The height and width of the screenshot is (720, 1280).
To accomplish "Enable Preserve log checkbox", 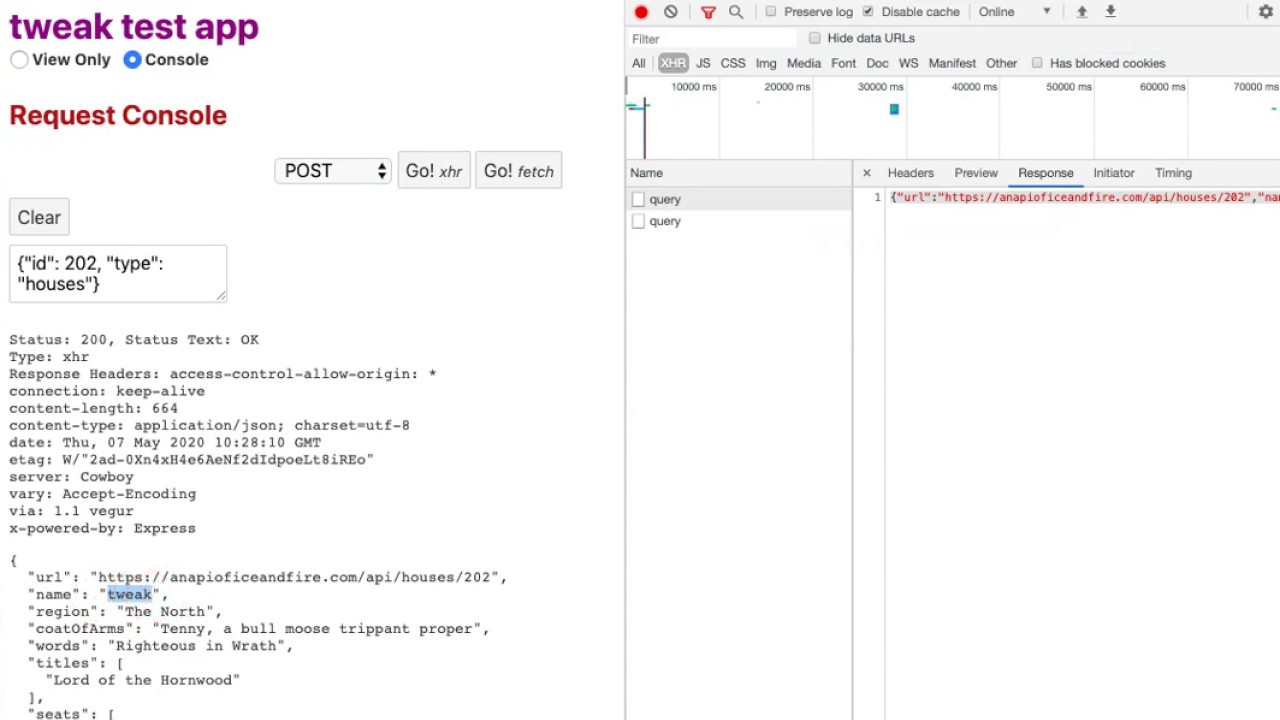I will pos(771,12).
